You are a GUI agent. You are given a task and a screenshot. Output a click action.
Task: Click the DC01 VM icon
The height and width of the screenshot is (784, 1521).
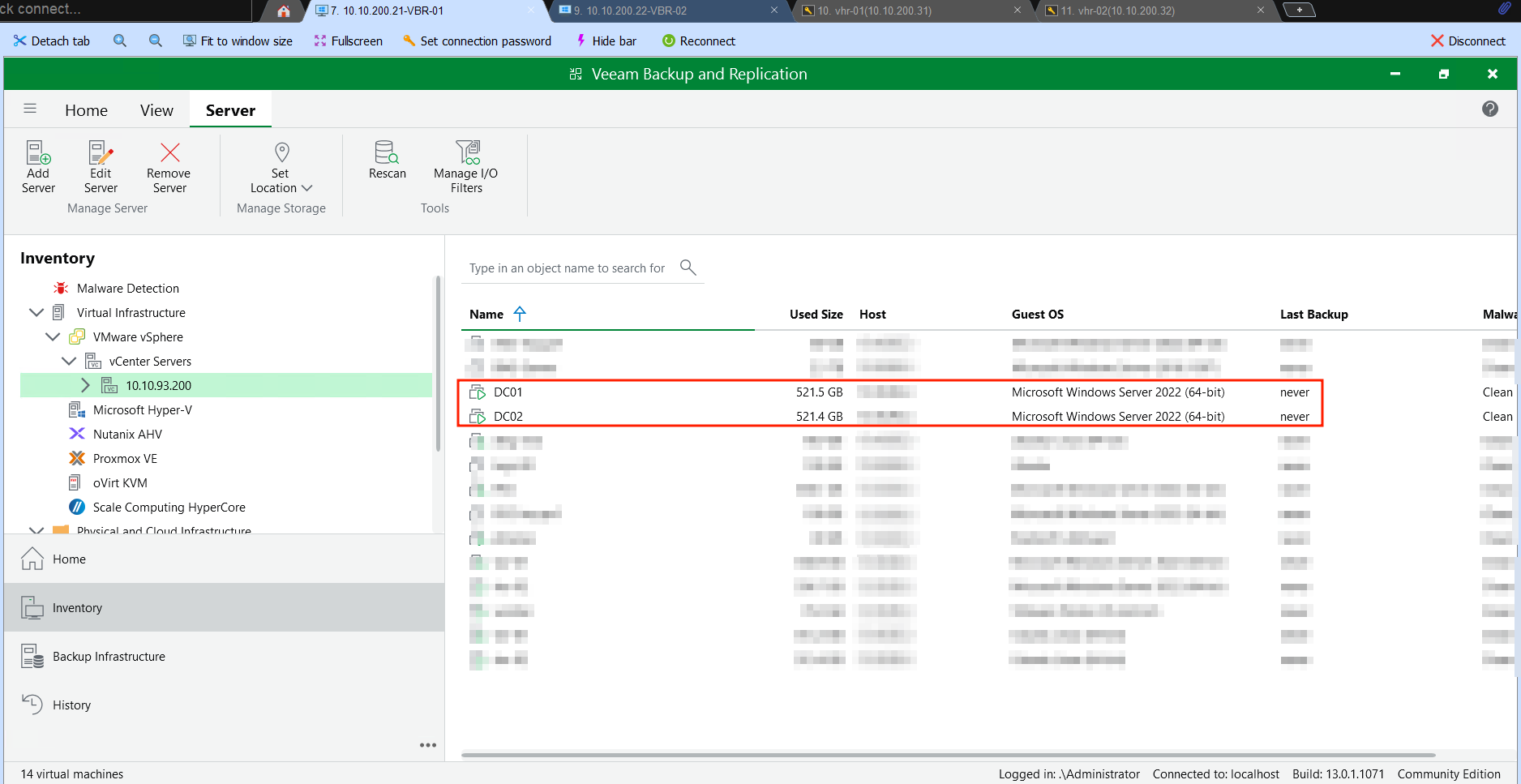478,392
